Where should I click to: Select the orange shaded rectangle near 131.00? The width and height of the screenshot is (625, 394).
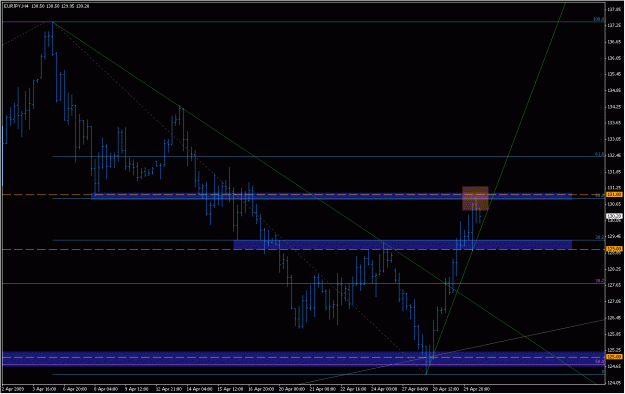[x=475, y=198]
